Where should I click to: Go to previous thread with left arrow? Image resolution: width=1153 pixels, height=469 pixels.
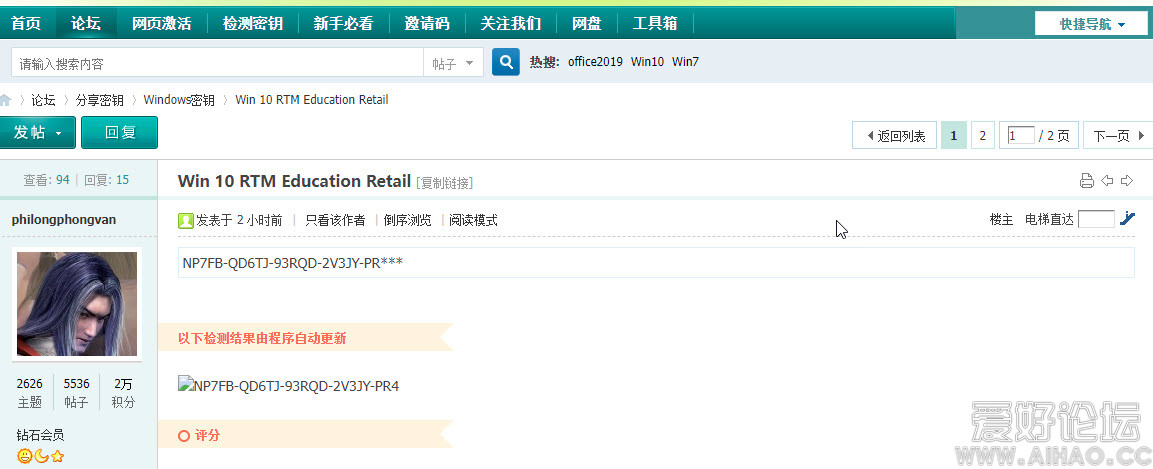tap(1107, 181)
